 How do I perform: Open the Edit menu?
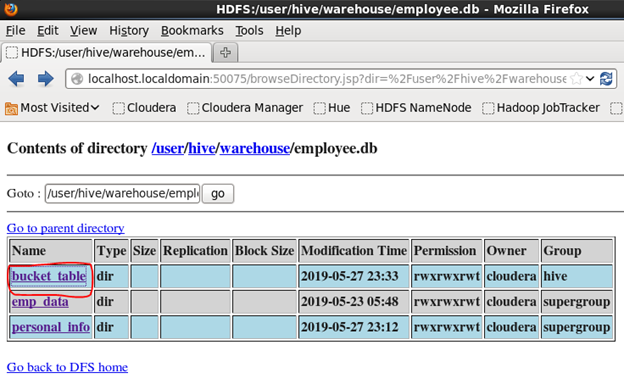[x=48, y=30]
